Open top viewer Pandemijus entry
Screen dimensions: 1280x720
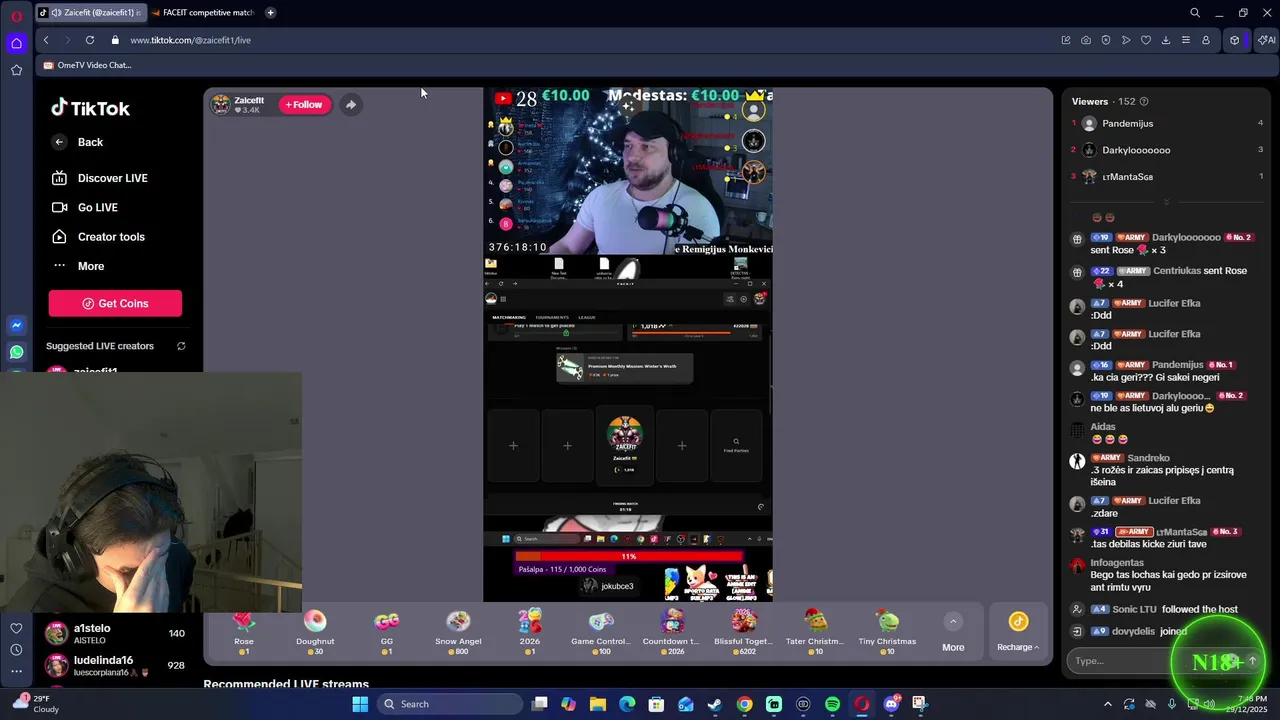pos(1166,123)
